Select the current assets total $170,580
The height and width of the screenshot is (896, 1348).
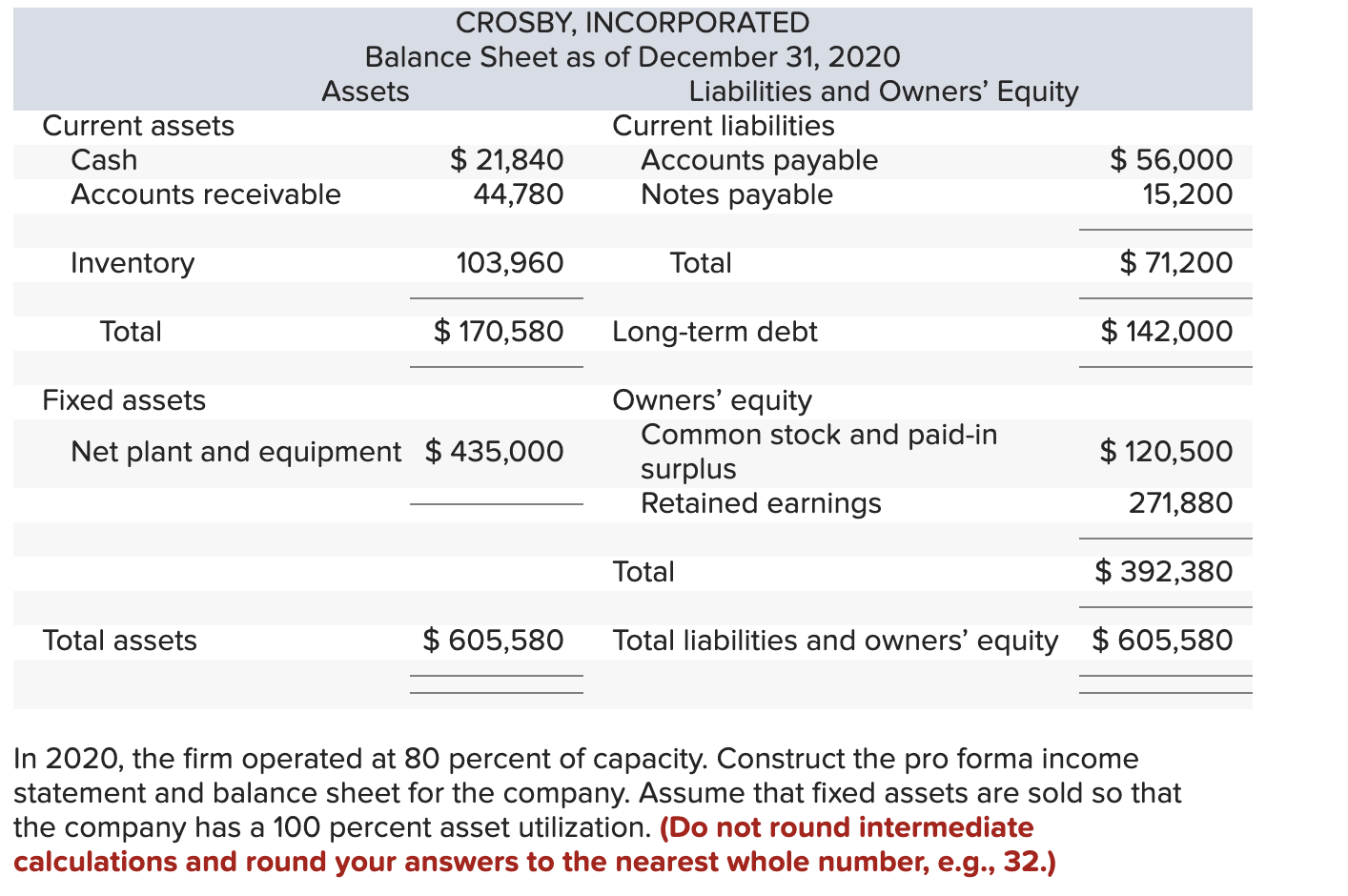tap(499, 331)
